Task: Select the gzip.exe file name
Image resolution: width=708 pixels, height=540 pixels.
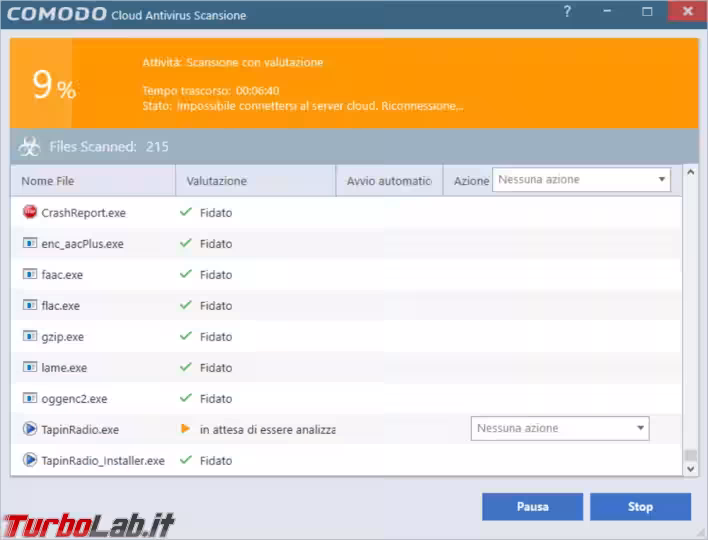Action: [x=62, y=337]
